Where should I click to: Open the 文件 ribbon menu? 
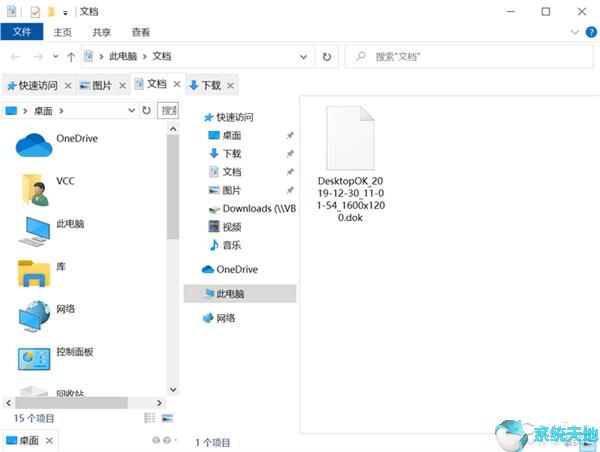(x=22, y=31)
